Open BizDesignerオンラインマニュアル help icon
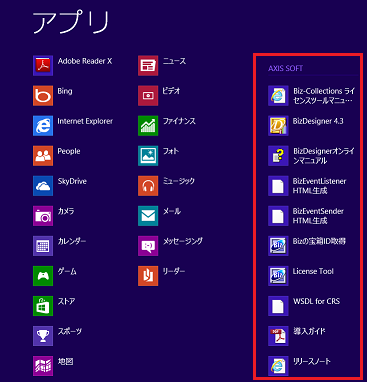The image size is (367, 382). [278, 156]
